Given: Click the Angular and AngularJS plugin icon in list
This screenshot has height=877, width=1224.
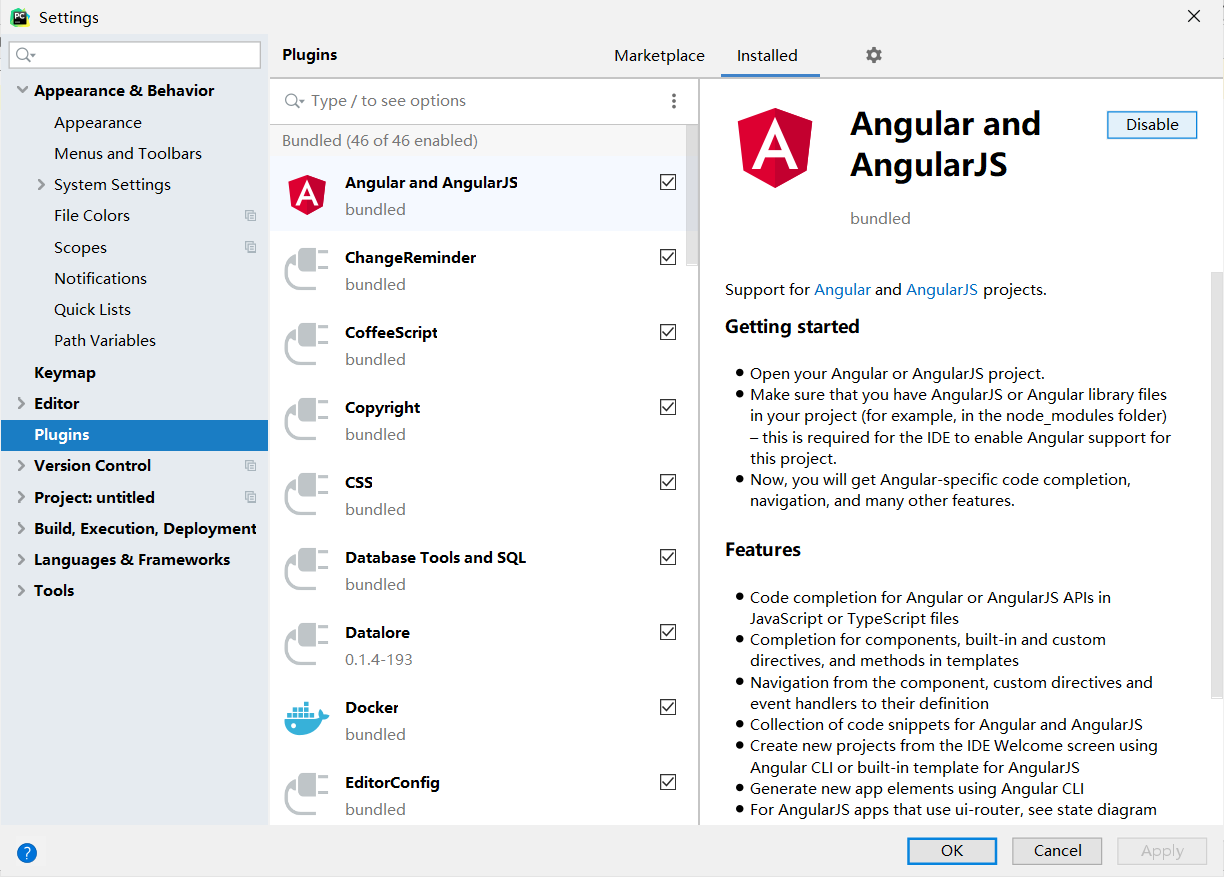Looking at the screenshot, I should click(x=307, y=195).
